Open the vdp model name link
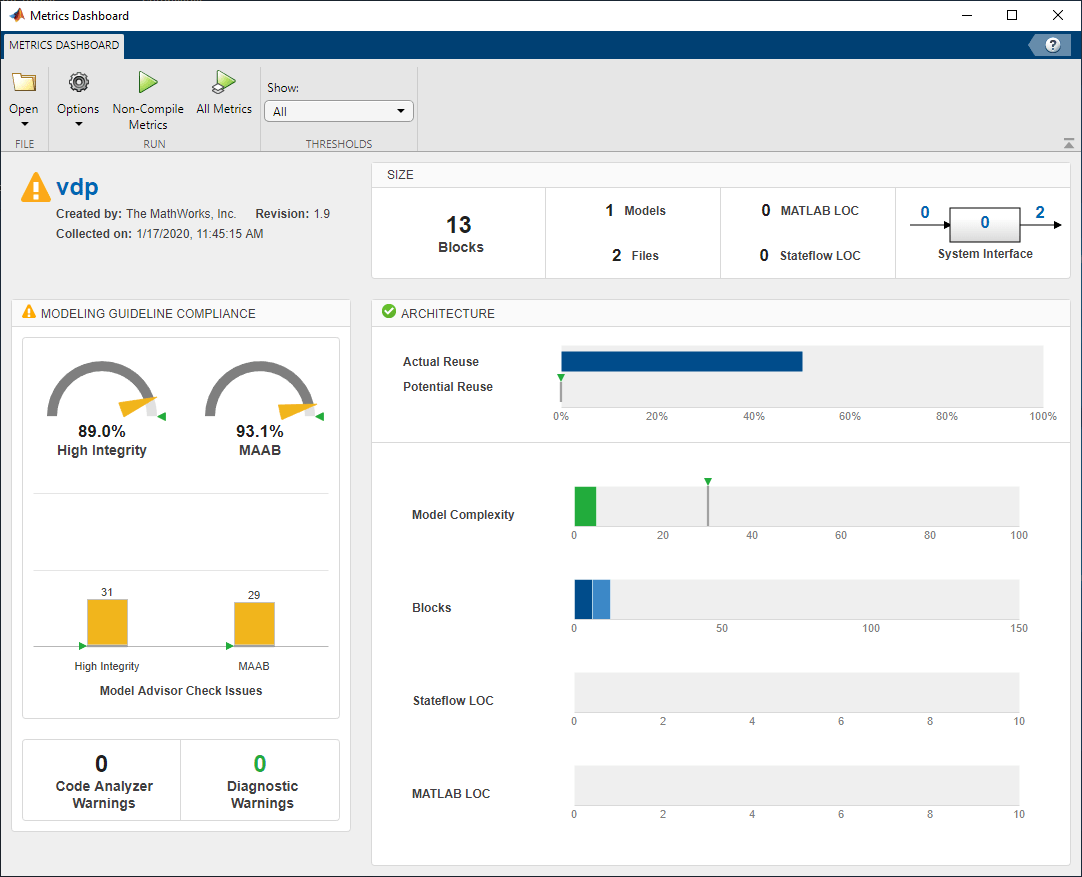1082x877 pixels. point(77,187)
